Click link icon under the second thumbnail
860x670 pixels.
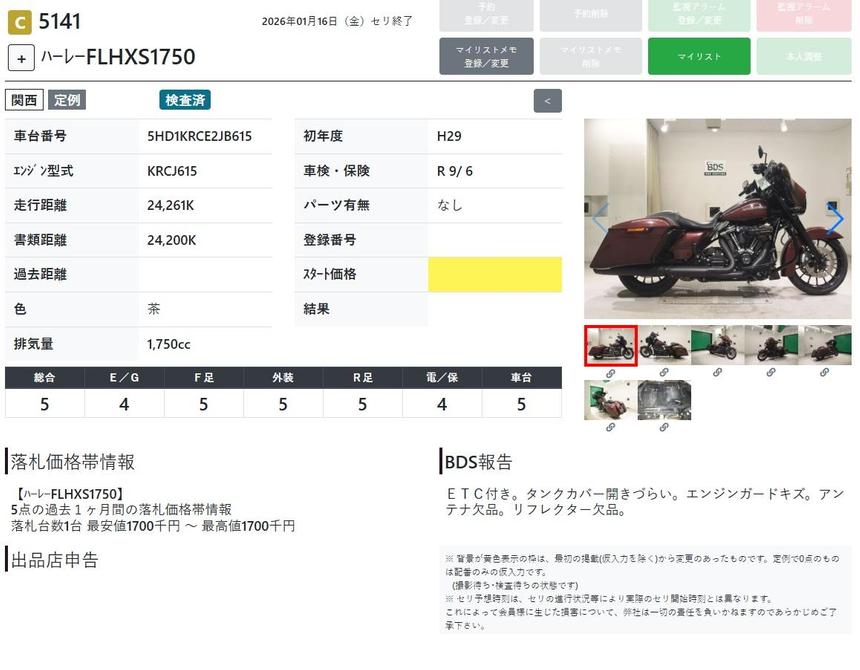tap(664, 372)
